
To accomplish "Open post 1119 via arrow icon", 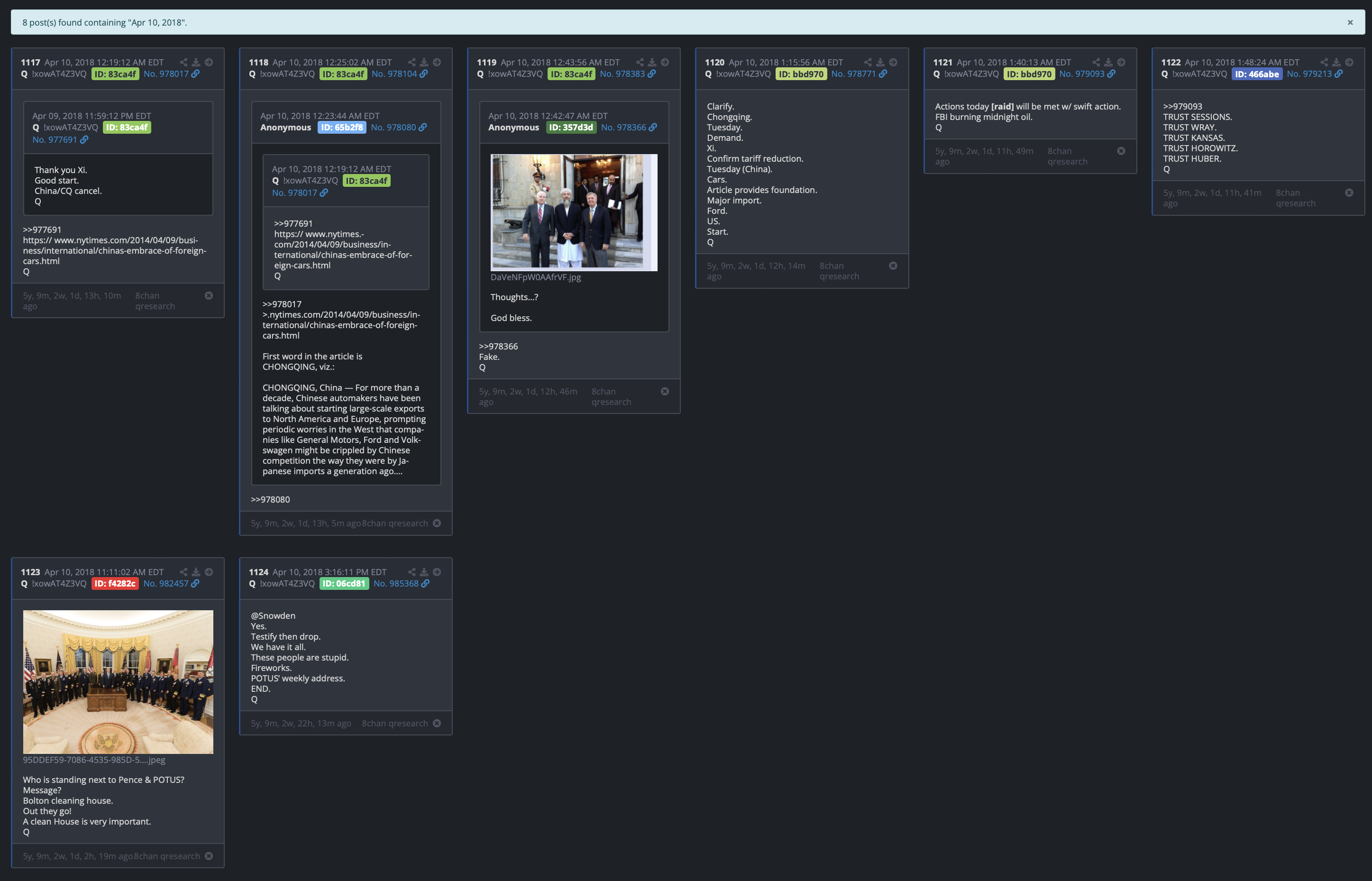I will point(665,63).
